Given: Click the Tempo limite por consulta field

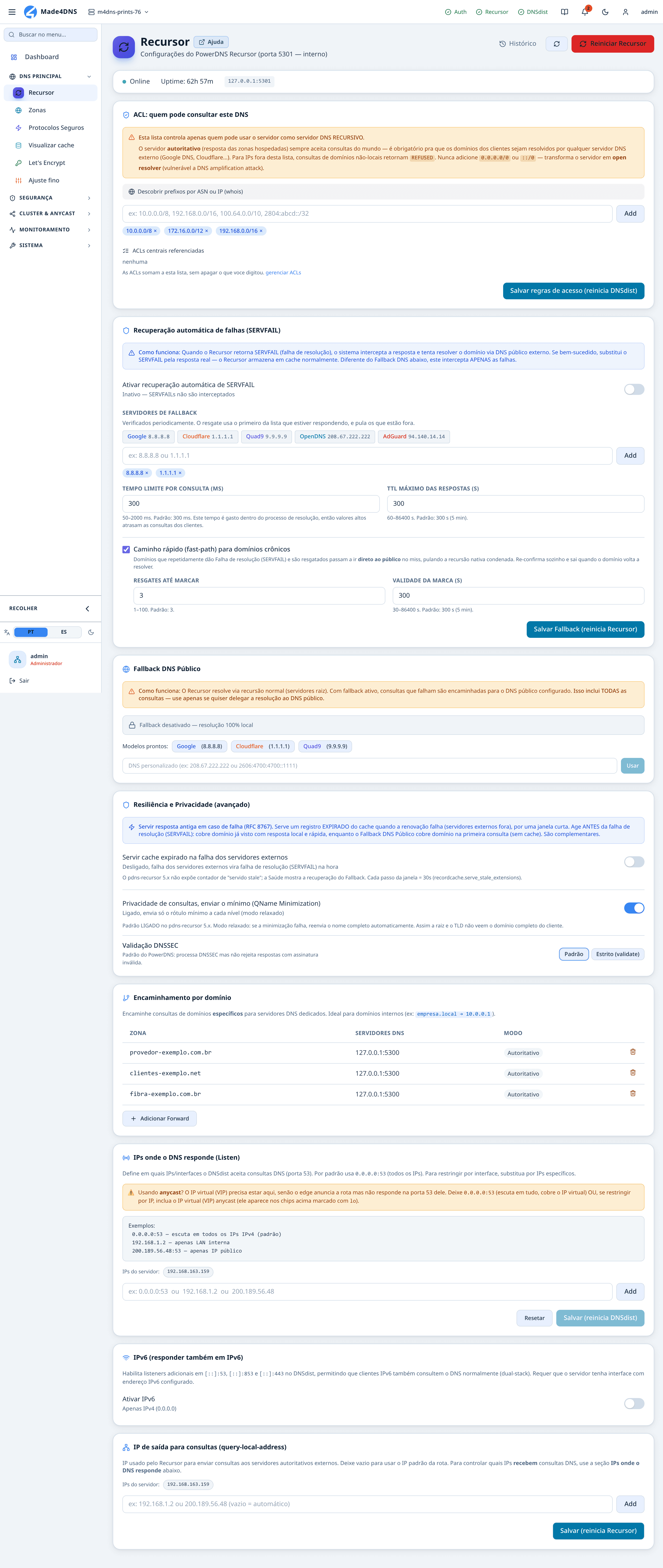Looking at the screenshot, I should click(x=251, y=504).
